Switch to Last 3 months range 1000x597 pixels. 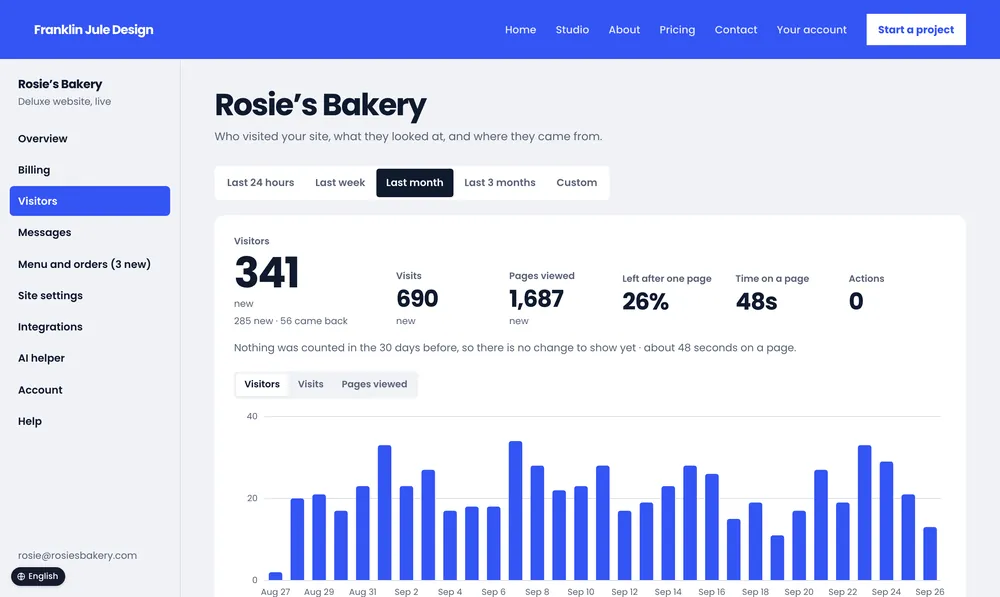point(500,182)
